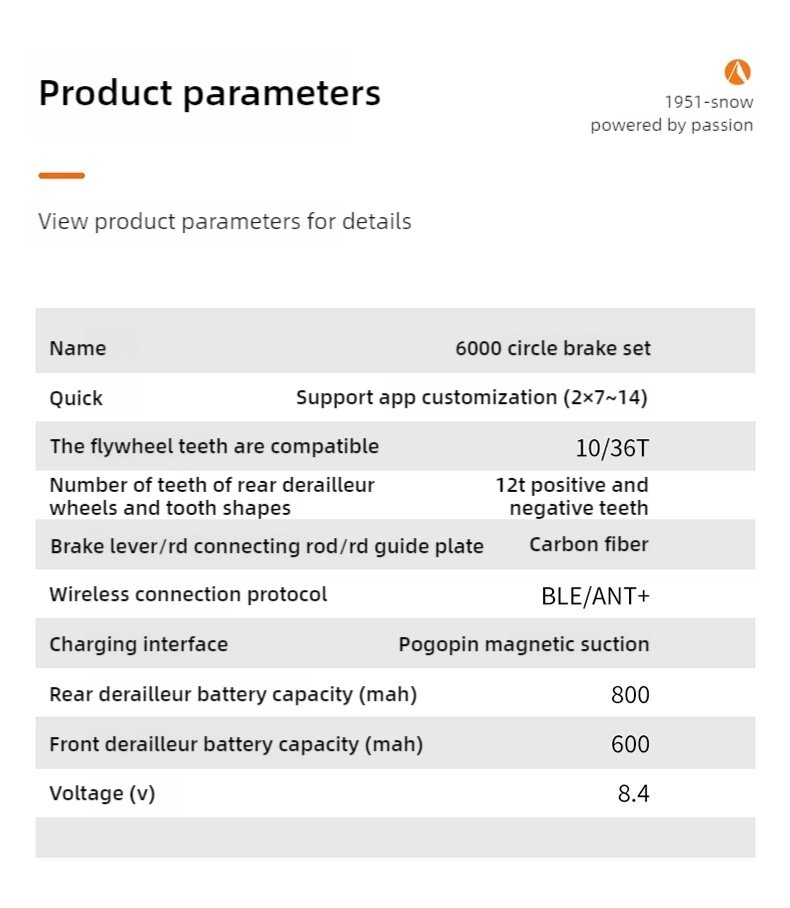Click rear derailleur battery value 800

click(x=630, y=694)
